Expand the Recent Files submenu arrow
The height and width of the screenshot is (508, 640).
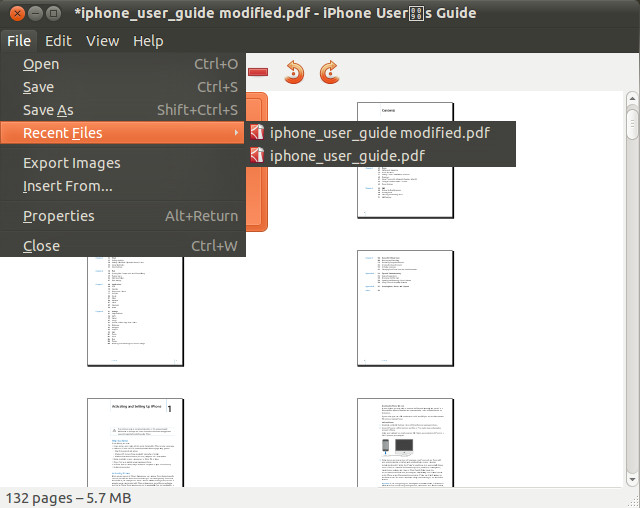[x=236, y=133]
